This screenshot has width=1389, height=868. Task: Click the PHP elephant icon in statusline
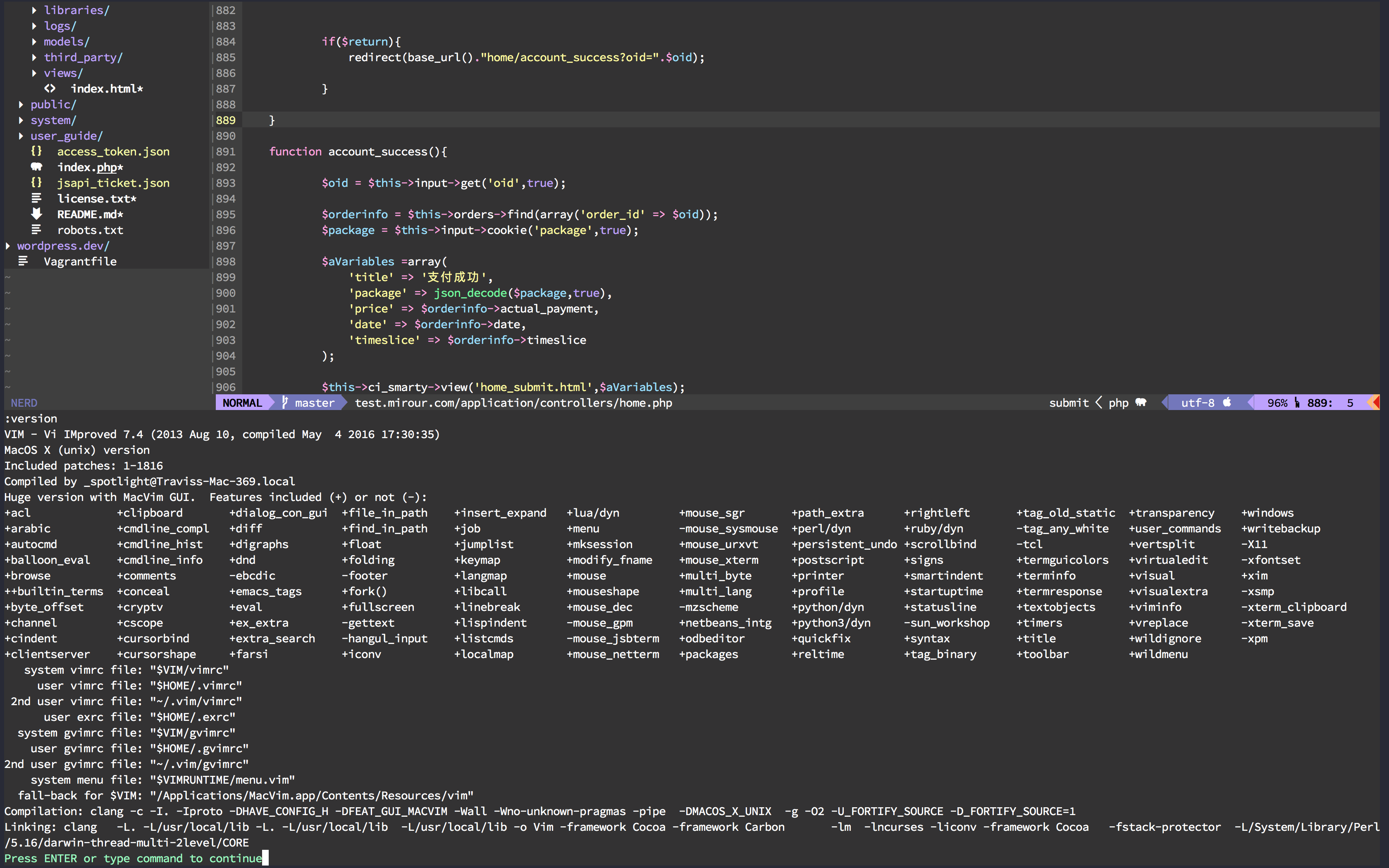click(x=1141, y=403)
